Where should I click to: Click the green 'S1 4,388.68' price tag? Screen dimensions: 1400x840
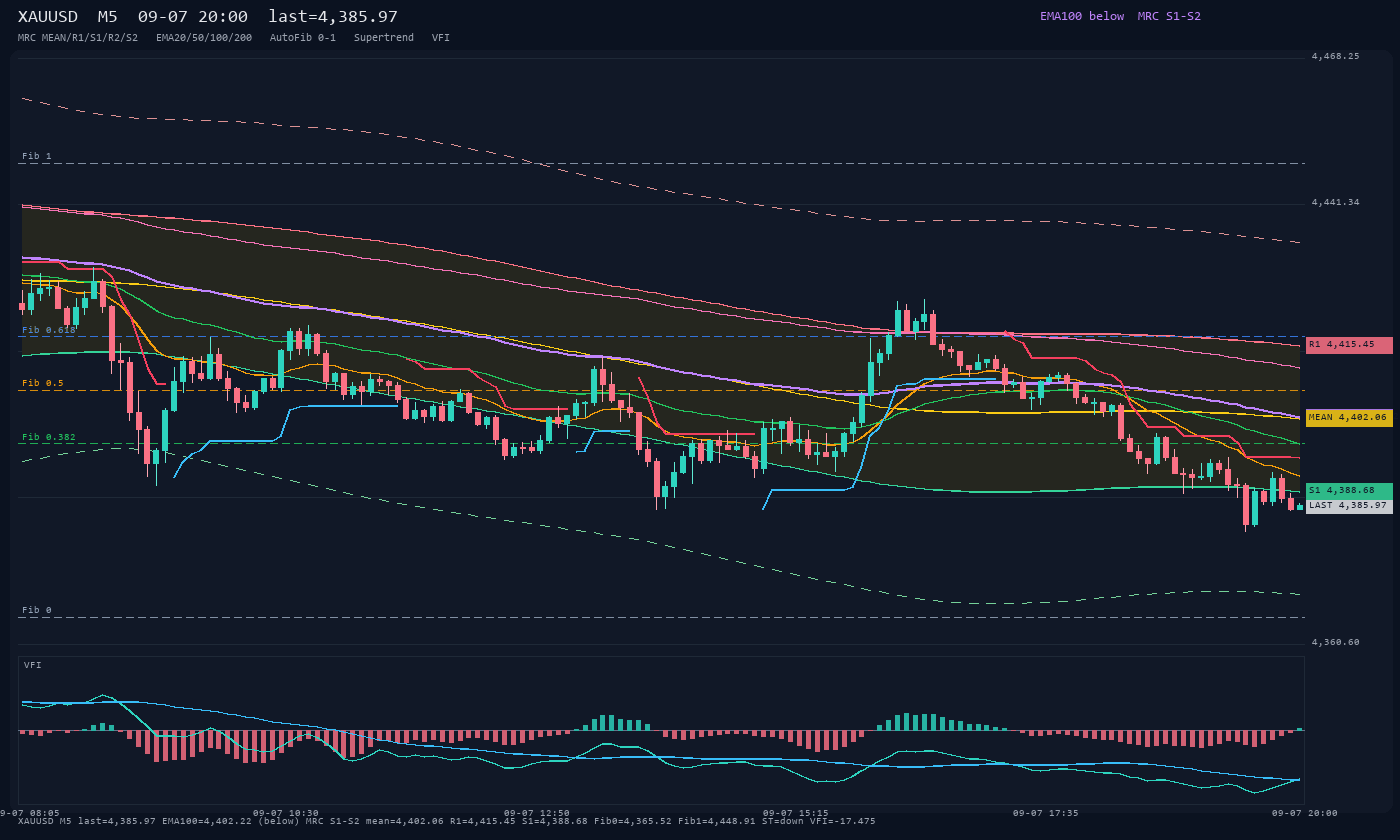(x=1349, y=491)
